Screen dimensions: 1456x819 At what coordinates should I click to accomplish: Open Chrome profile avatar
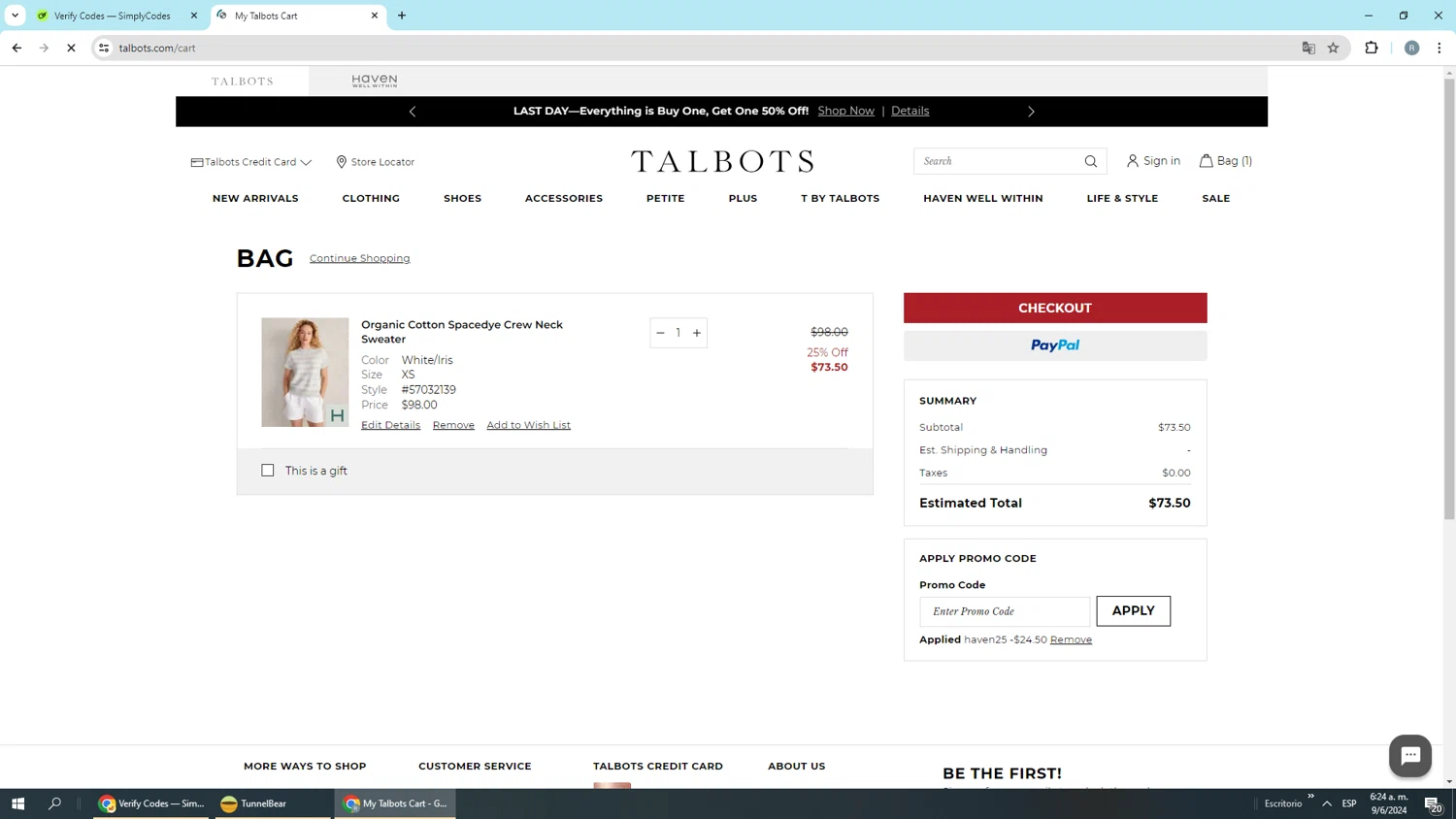[x=1411, y=48]
